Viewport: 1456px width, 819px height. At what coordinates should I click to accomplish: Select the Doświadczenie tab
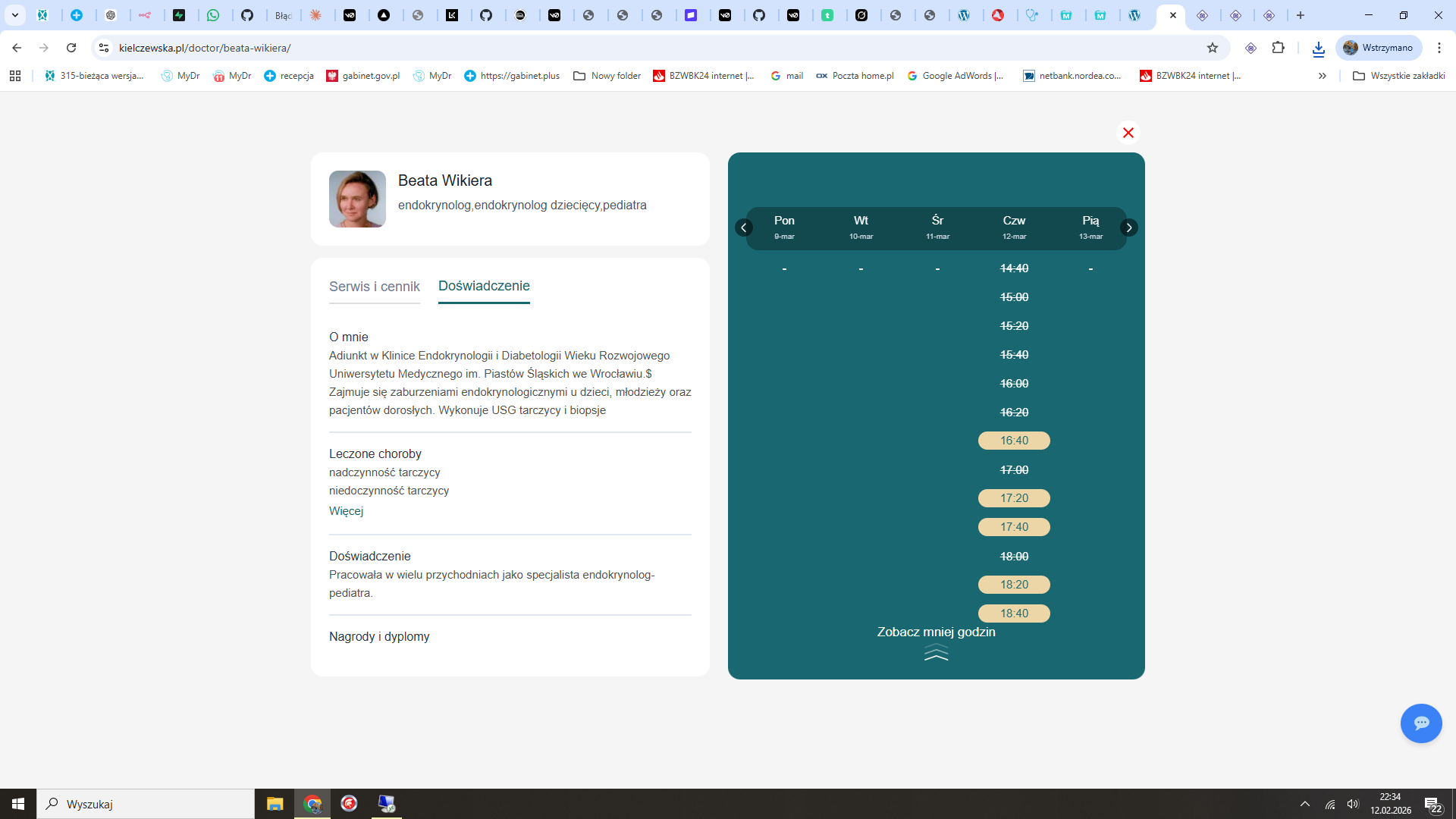coord(484,287)
